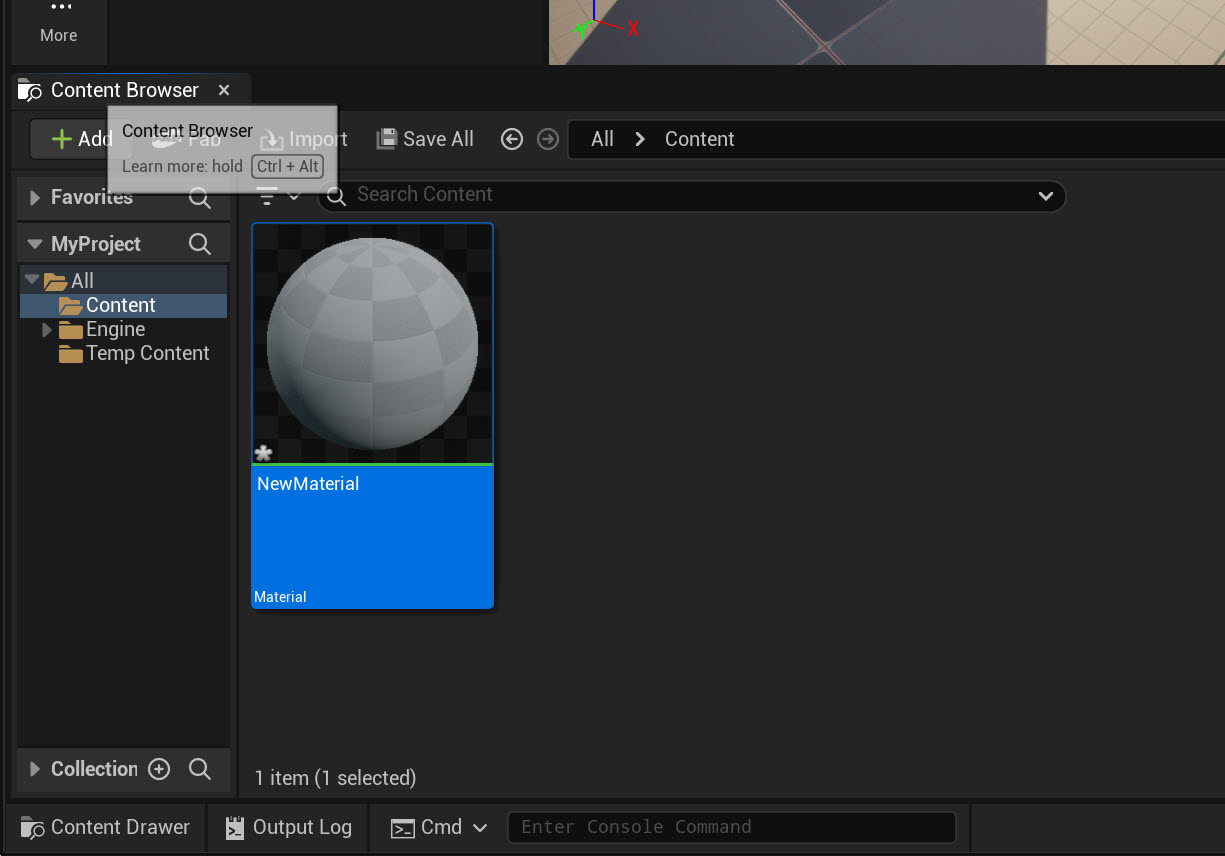
Task: Click the NewMaterial asset name
Action: pos(308,484)
